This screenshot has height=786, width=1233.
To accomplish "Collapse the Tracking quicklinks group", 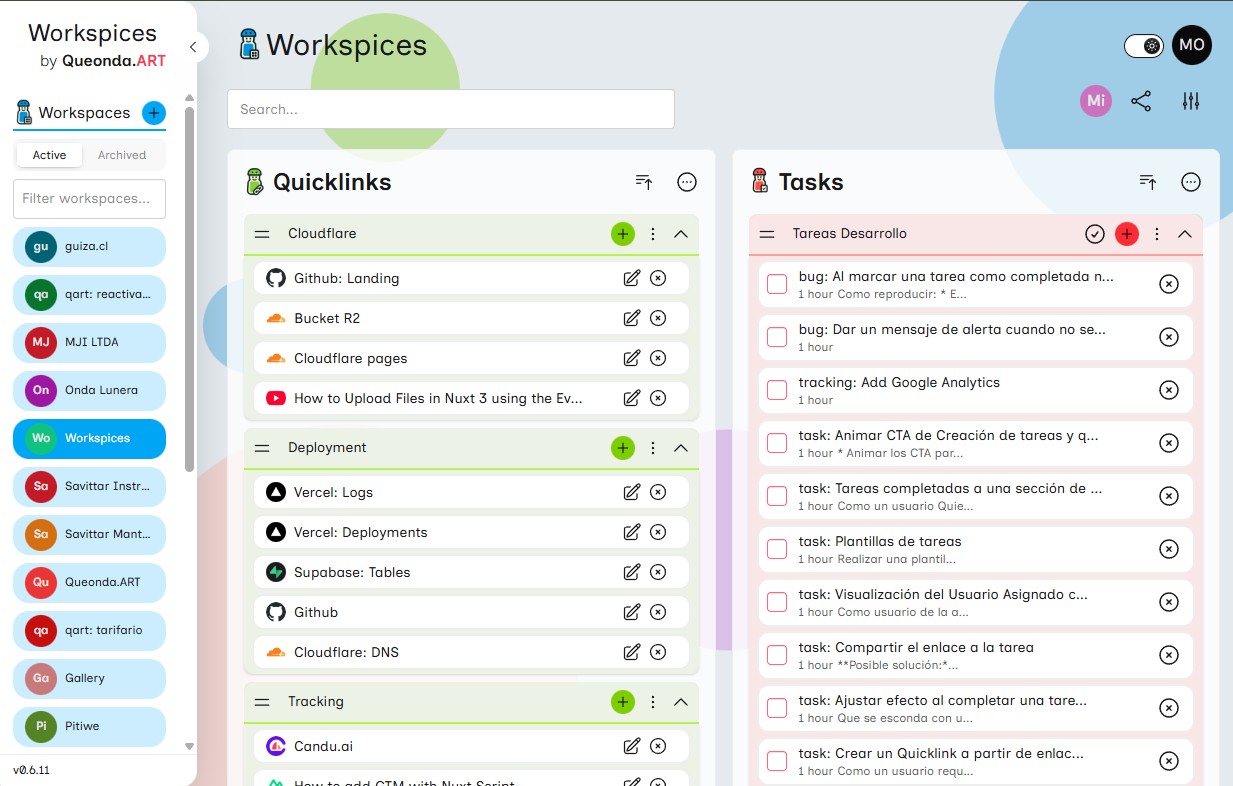I will click(681, 701).
